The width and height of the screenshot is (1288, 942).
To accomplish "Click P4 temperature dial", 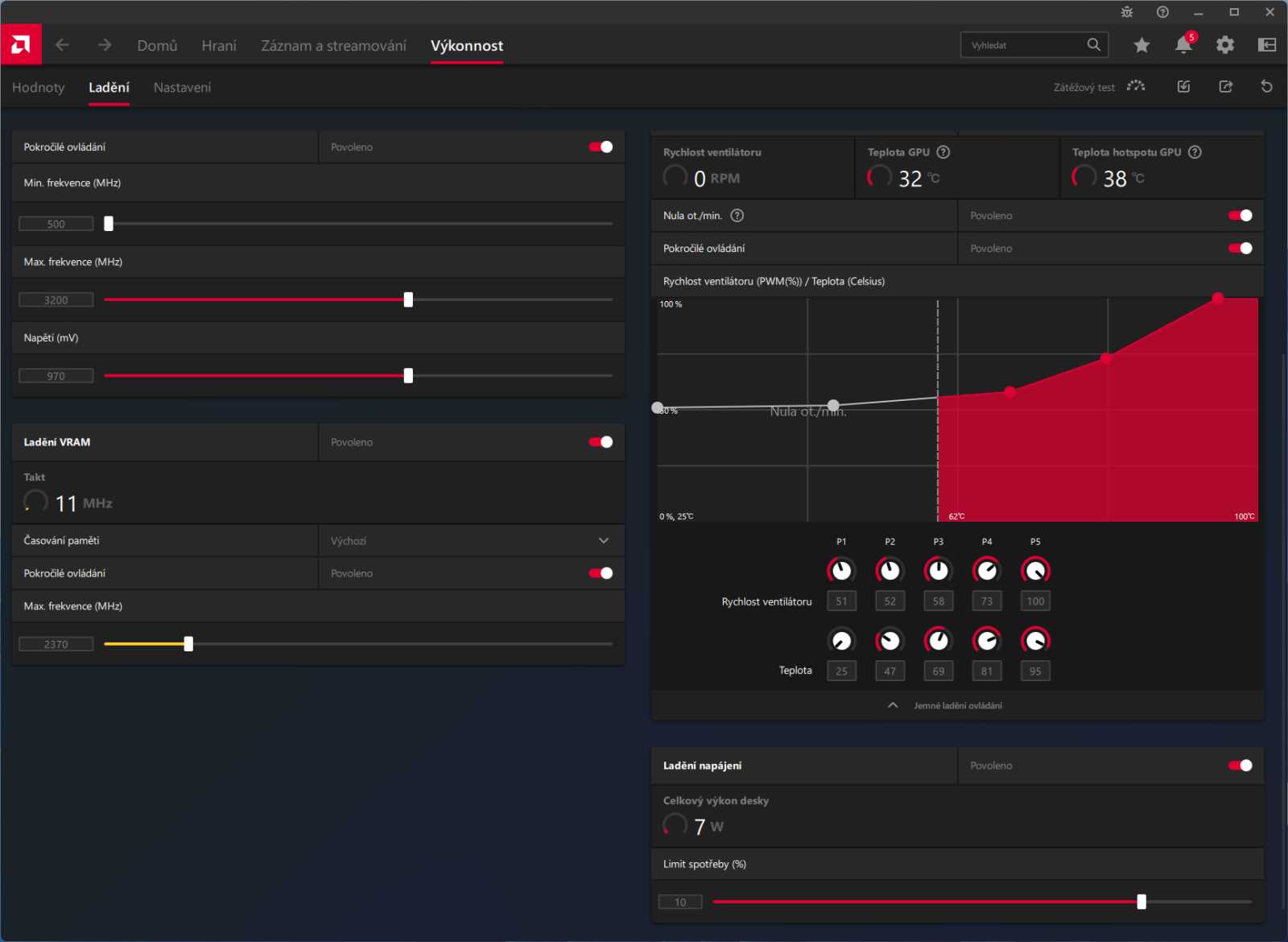I will (987, 641).
